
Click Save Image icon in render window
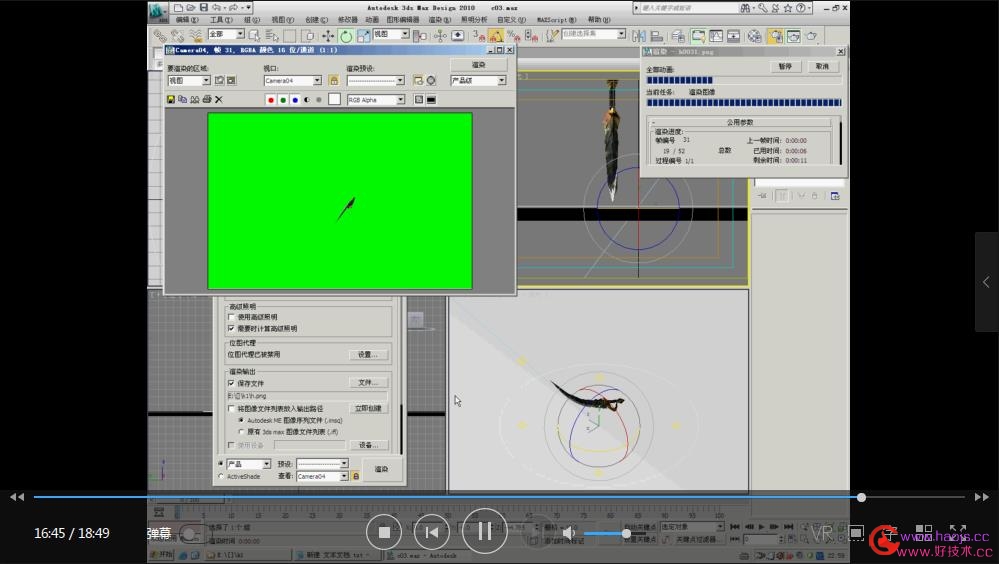click(171, 99)
